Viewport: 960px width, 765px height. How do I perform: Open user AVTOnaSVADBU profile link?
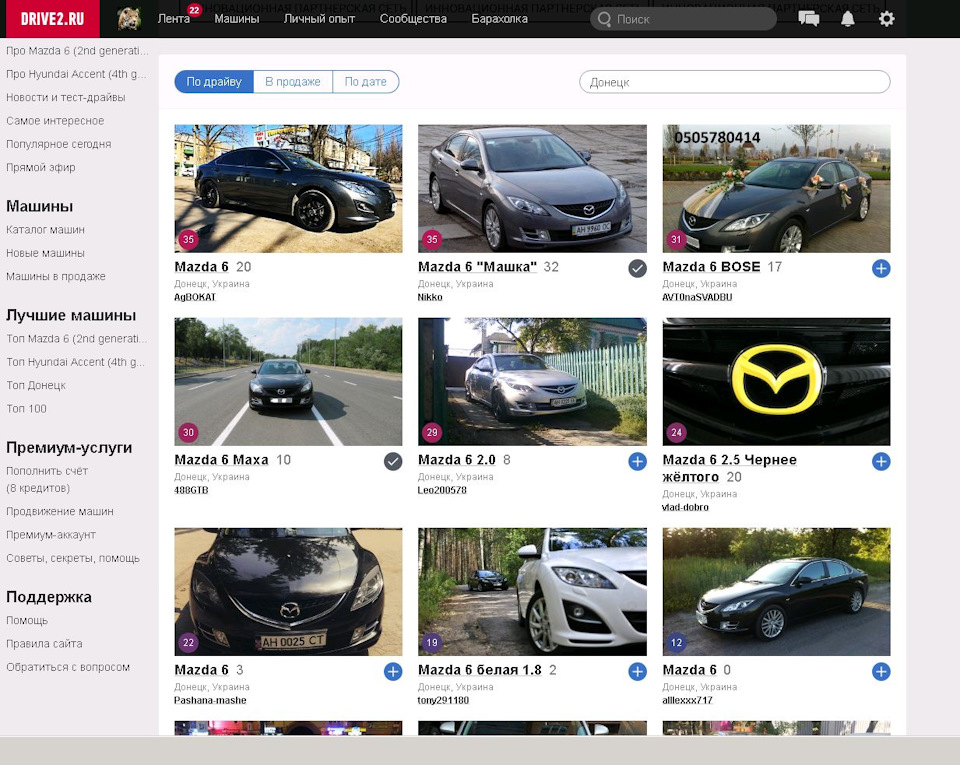(697, 297)
